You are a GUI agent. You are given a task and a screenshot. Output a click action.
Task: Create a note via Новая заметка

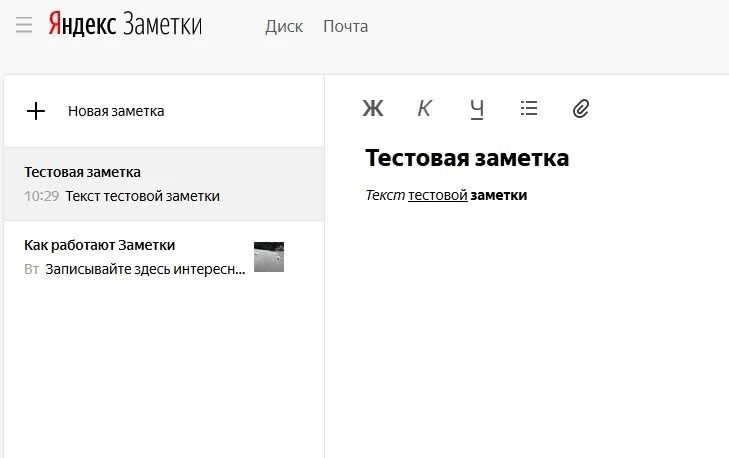pos(116,111)
